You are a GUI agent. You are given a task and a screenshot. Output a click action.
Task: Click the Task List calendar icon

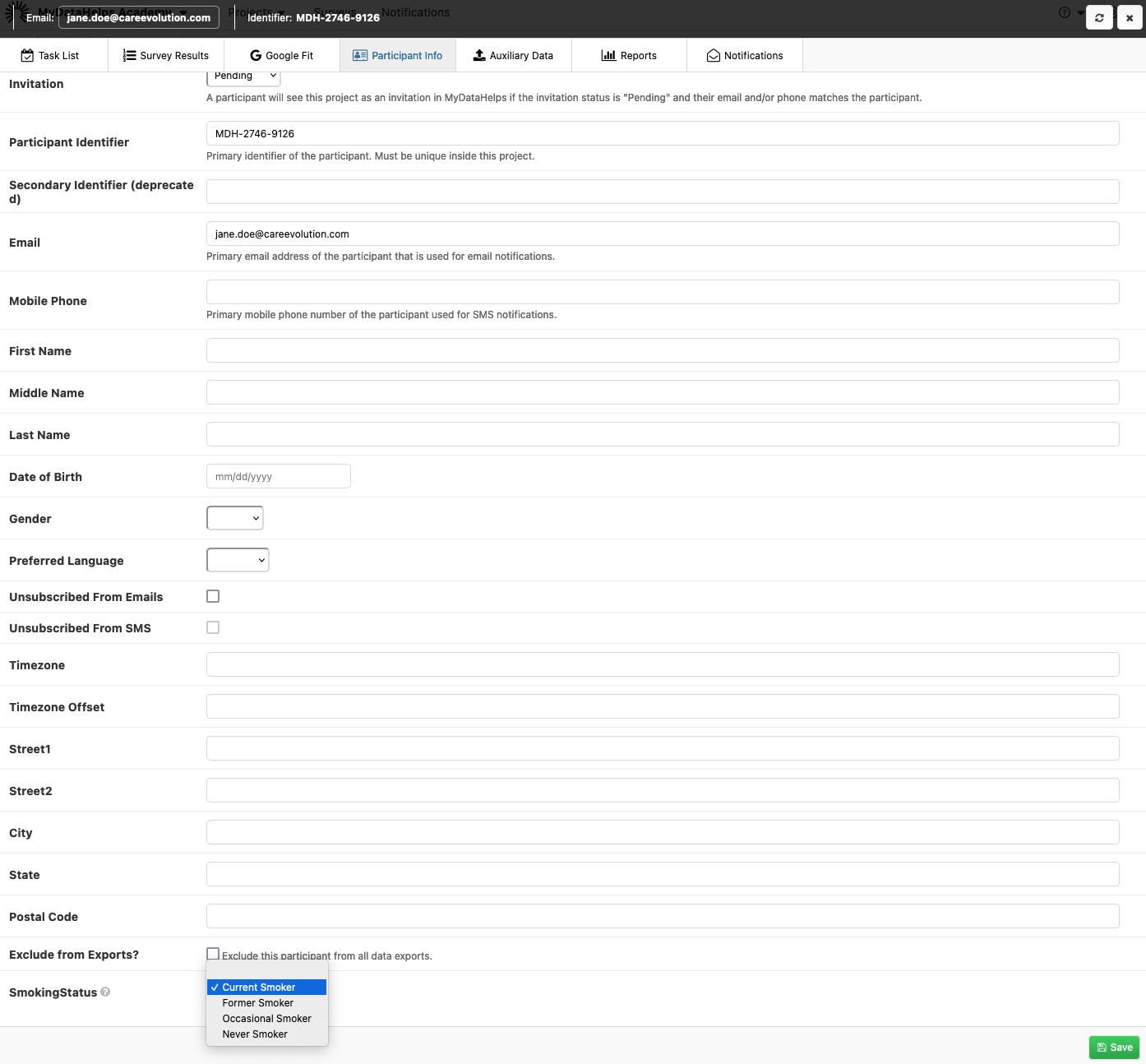tap(27, 56)
